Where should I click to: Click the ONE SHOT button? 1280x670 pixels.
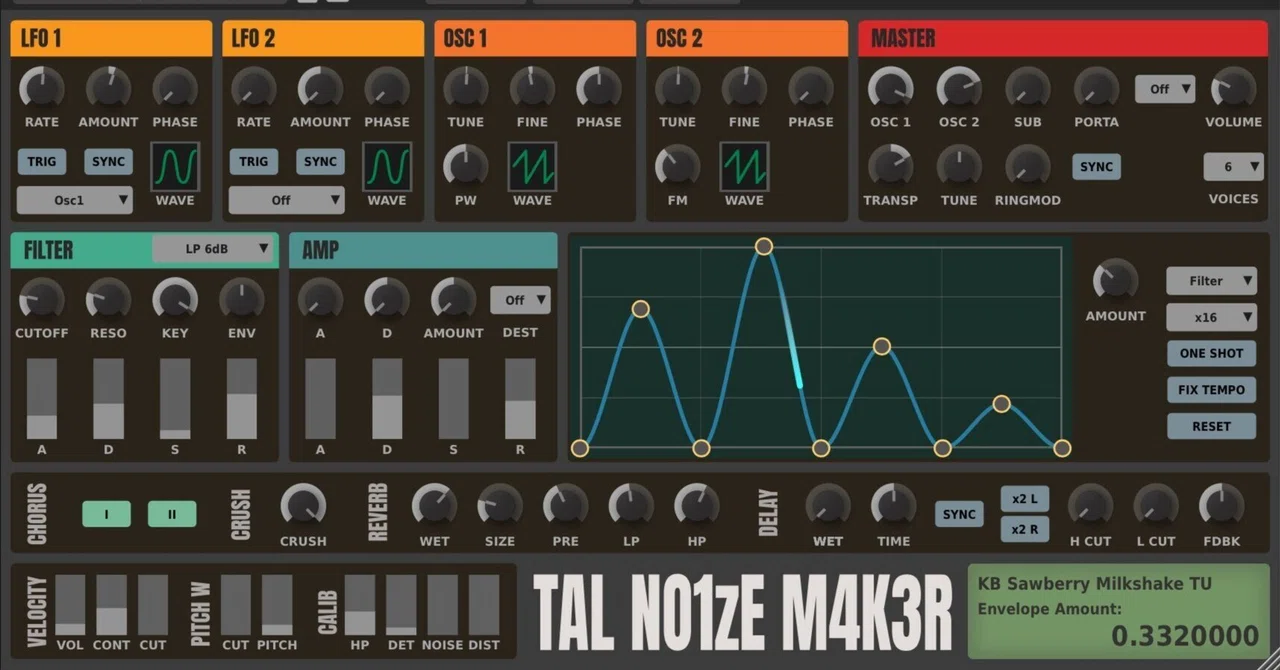[x=1212, y=354]
